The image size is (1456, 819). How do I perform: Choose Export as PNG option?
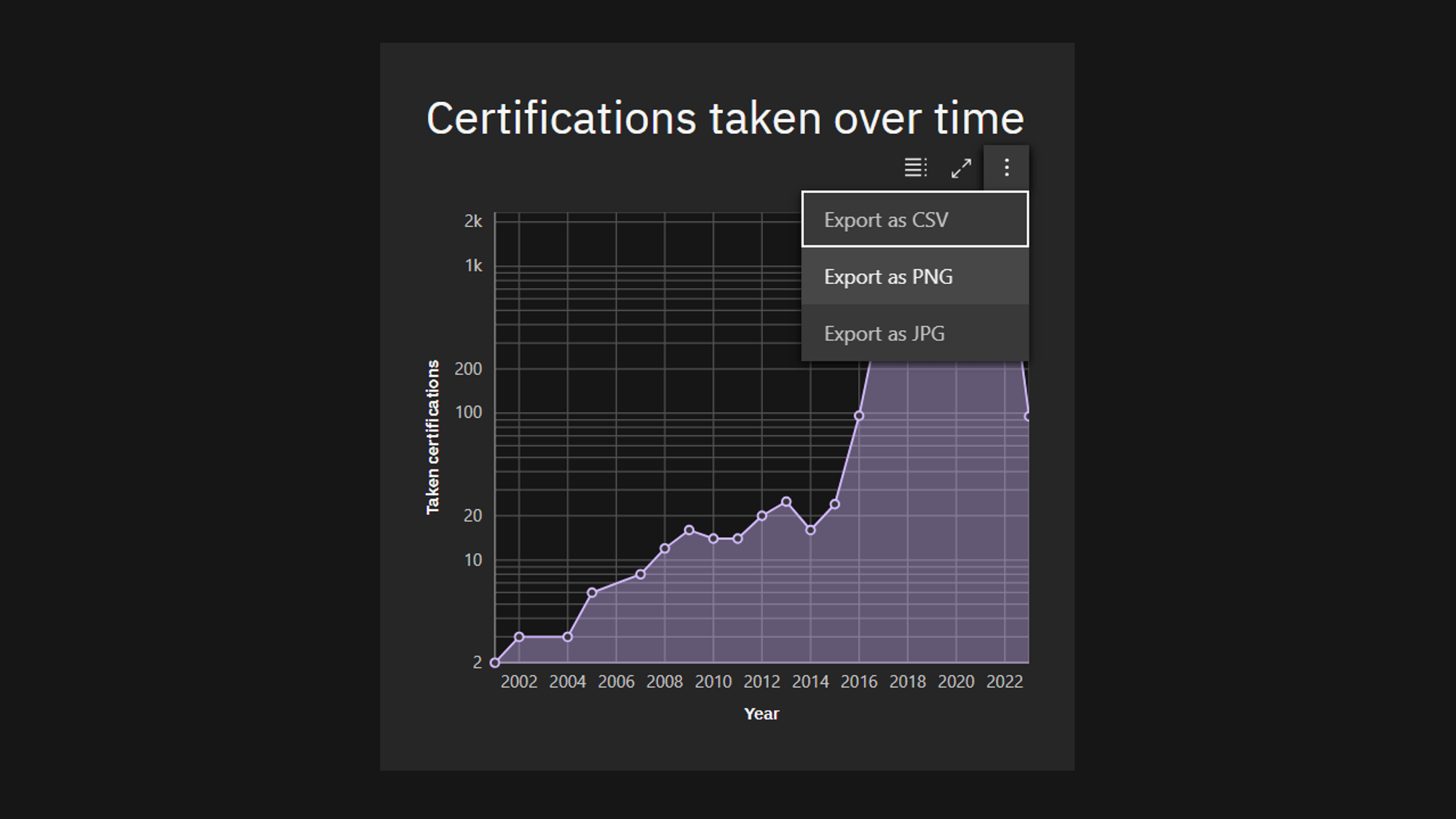tap(915, 277)
